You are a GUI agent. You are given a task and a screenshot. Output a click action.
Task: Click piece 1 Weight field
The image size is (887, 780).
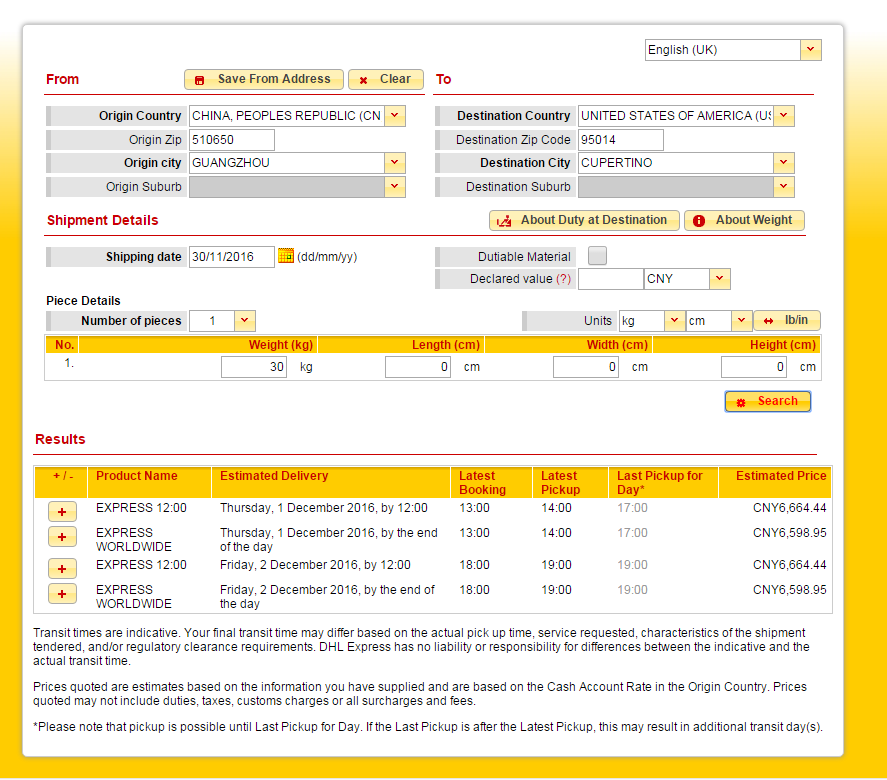pos(254,367)
